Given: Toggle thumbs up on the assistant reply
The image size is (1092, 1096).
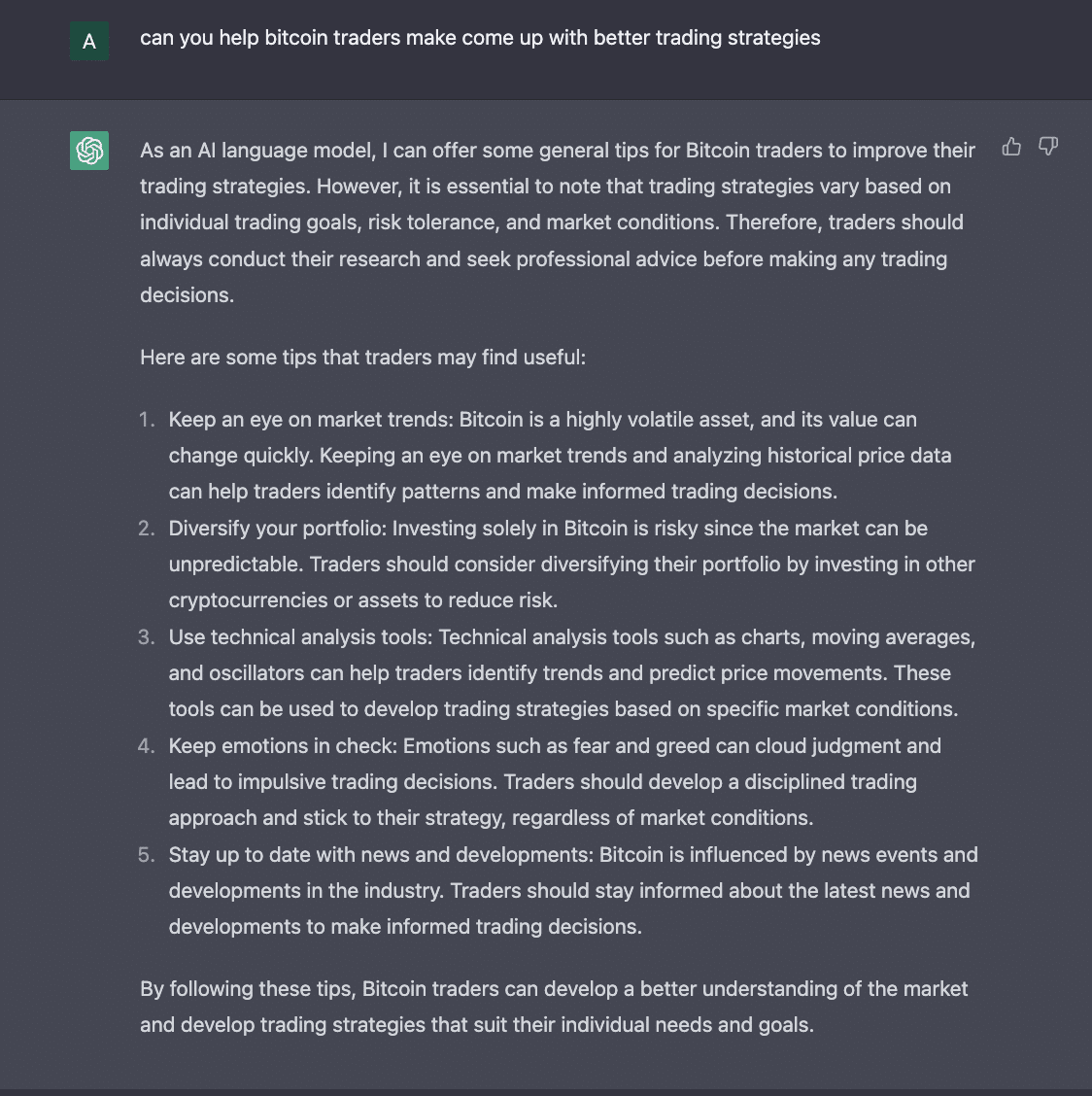Looking at the screenshot, I should (1011, 146).
